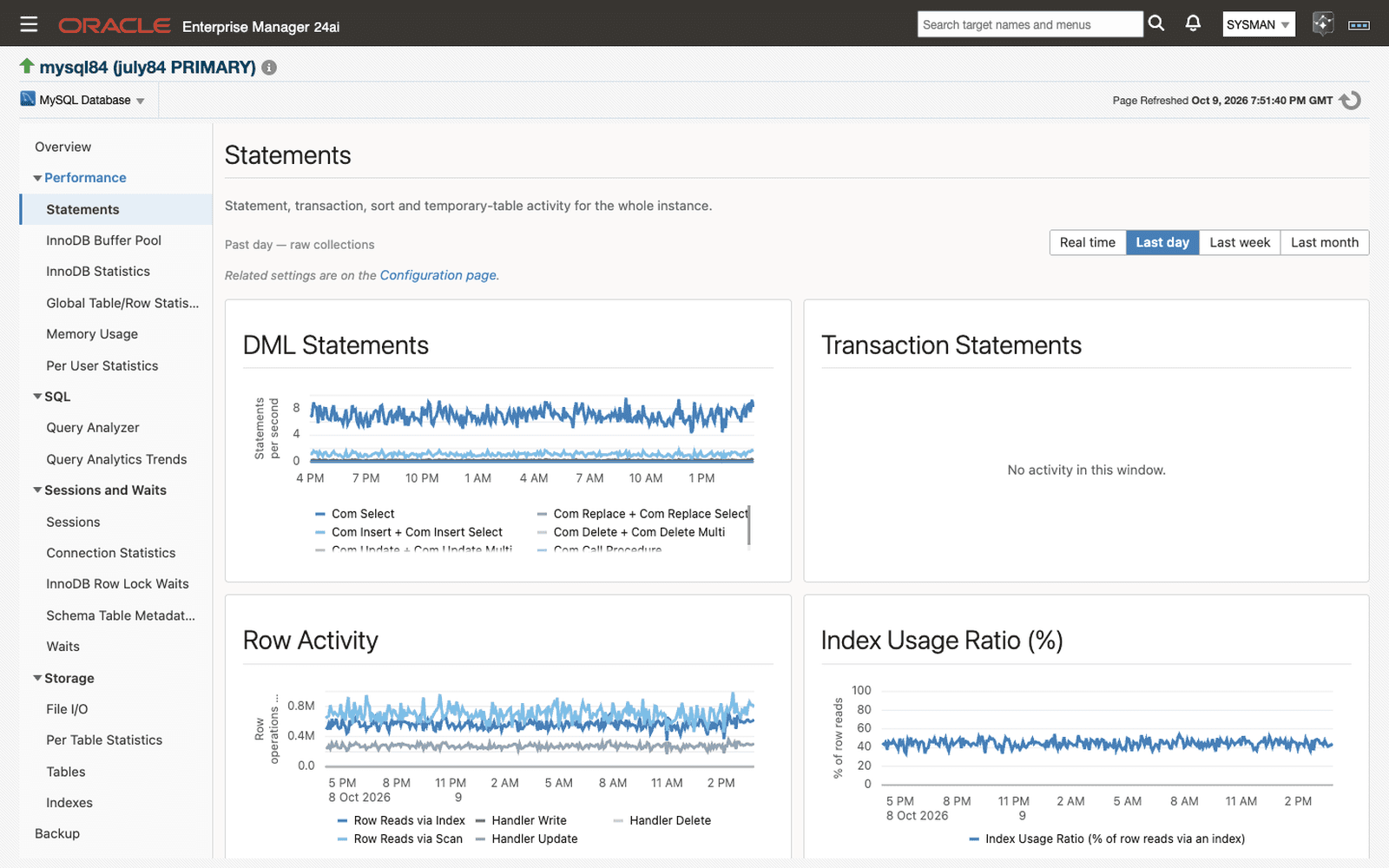Click the DML legend scrollbar
1389x868 pixels.
(748, 525)
